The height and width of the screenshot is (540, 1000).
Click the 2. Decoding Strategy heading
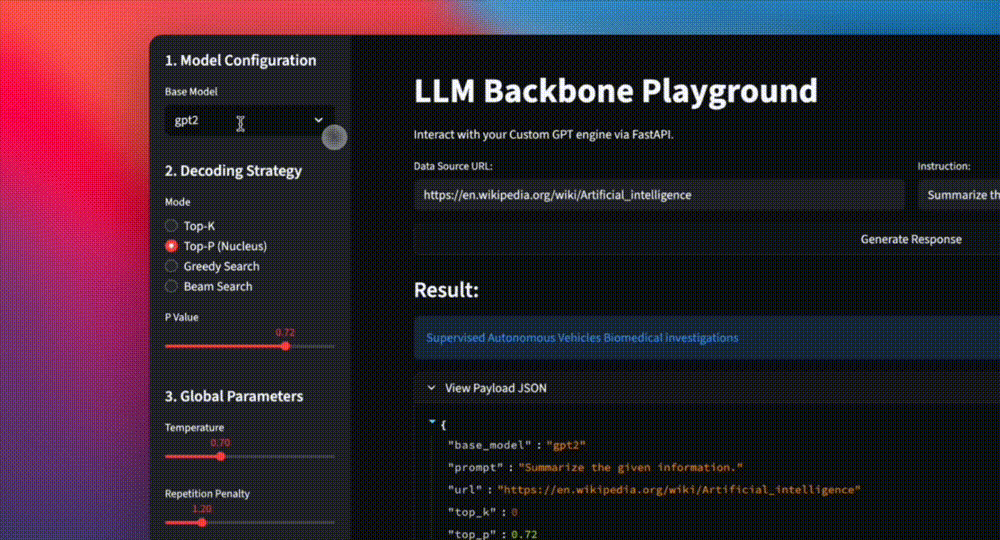coord(233,171)
